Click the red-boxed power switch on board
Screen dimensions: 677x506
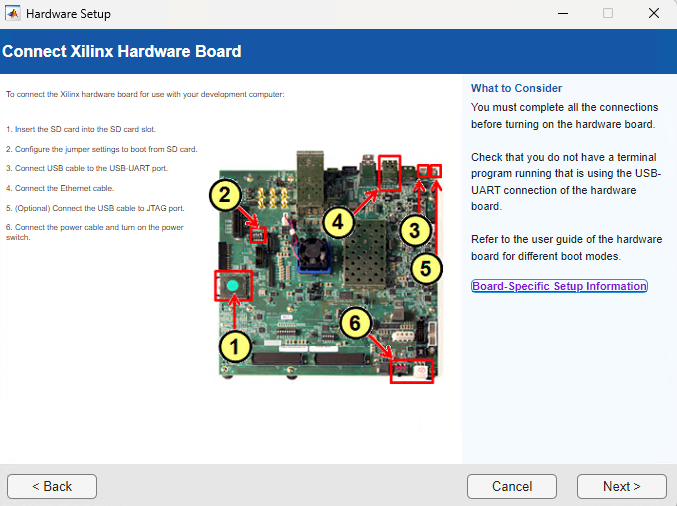(x=410, y=373)
